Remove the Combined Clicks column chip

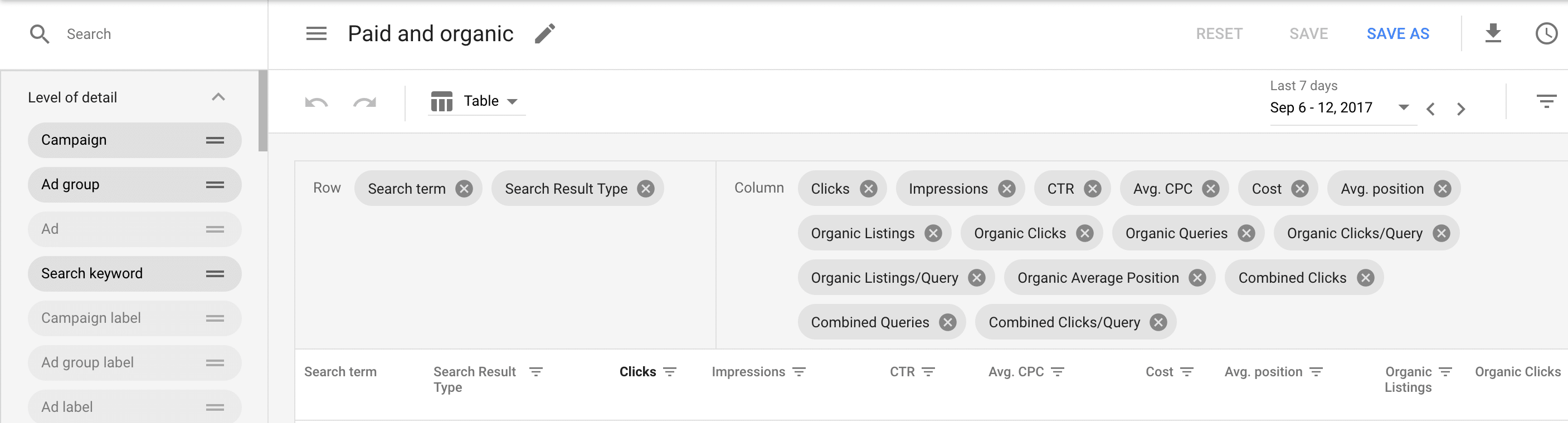coord(1365,278)
